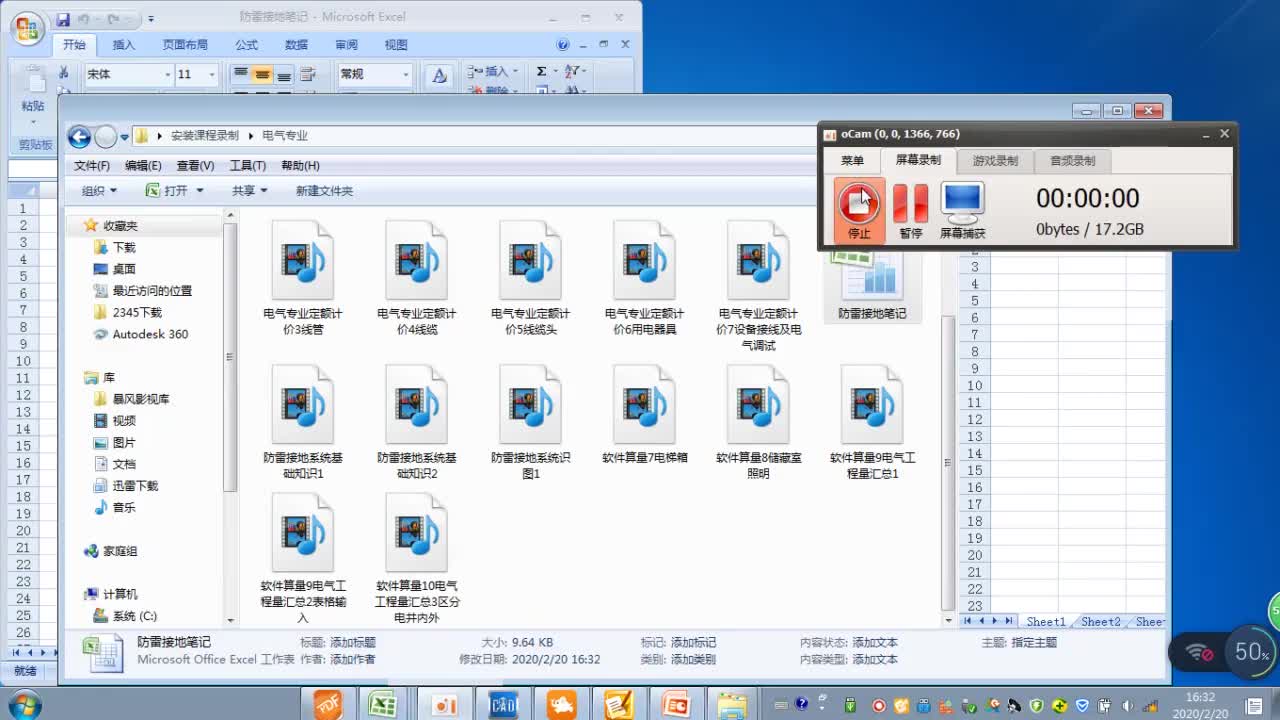Image resolution: width=1280 pixels, height=720 pixels.
Task: Open the font size 11 dropdown
Action: pyautogui.click(x=211, y=75)
